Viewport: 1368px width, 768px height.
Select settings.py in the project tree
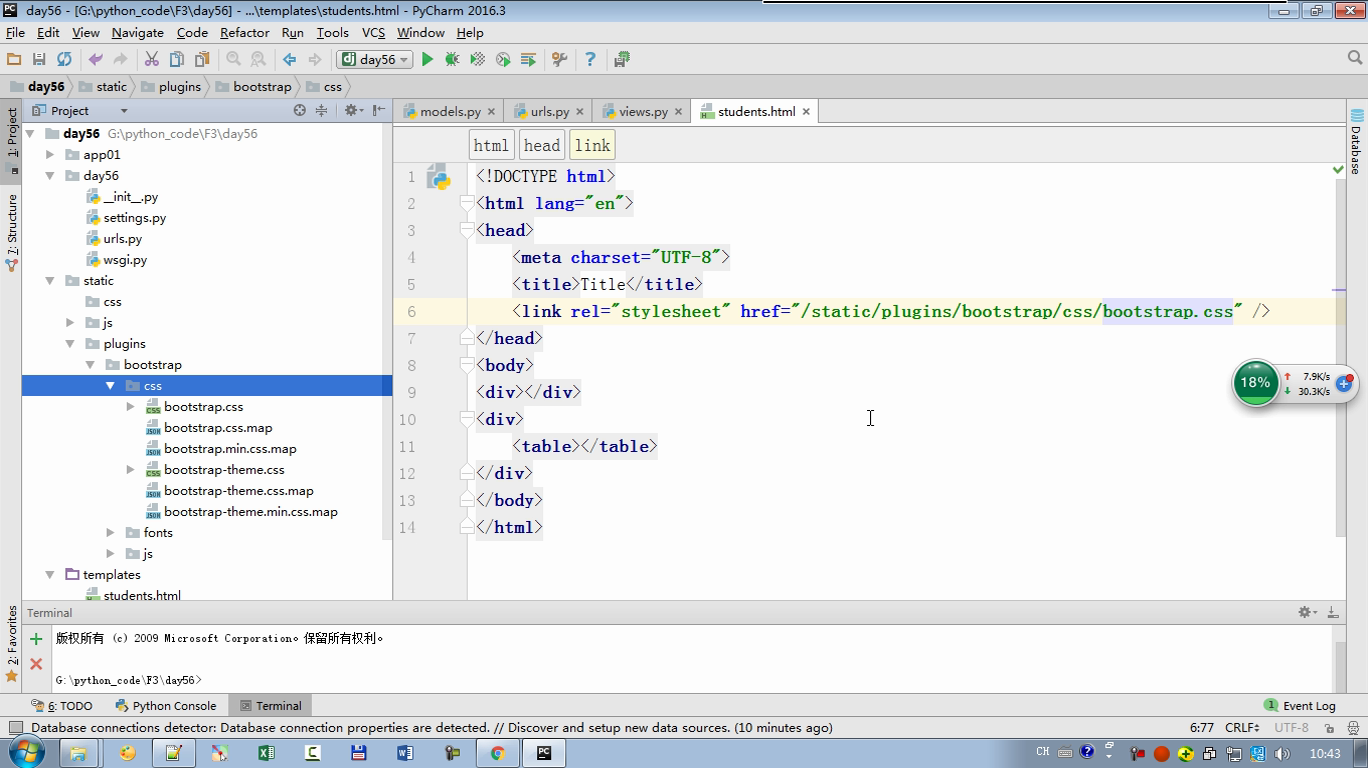click(x=134, y=218)
